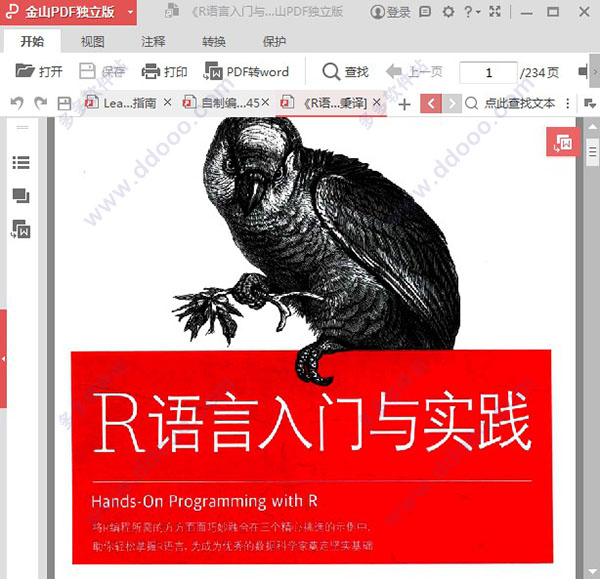Viewport: 600px width, 579px height.
Task: Go to previous page 上一页
Action: tap(414, 72)
